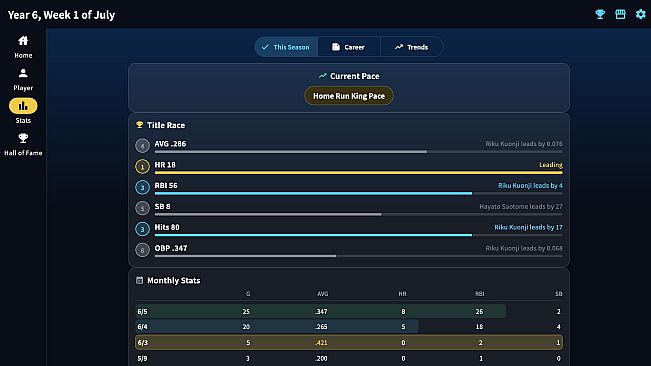651x366 pixels.
Task: Click the HR 18 yellow progress bar
Action: [359, 173]
